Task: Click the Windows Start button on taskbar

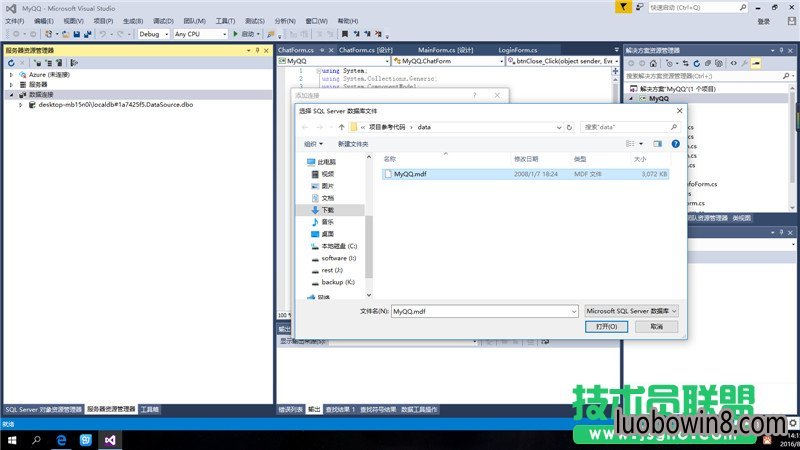Action: pyautogui.click(x=12, y=440)
